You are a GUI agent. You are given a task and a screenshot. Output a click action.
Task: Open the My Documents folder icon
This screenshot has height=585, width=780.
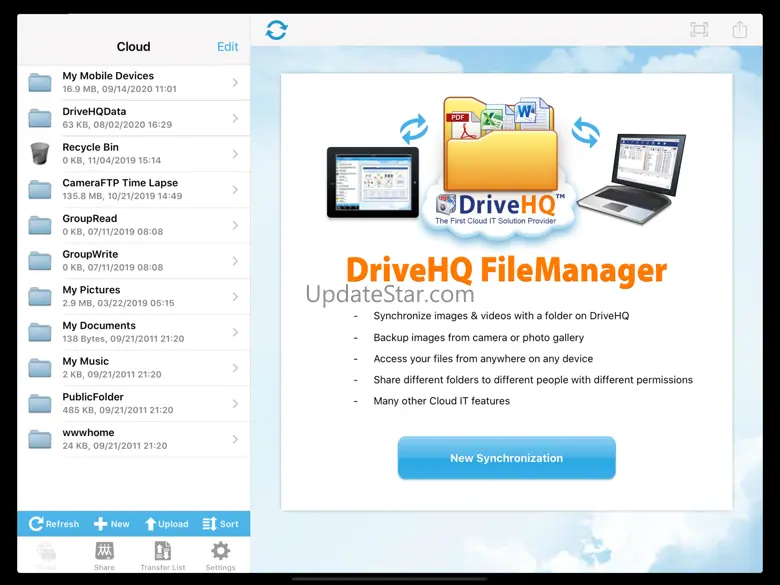[40, 332]
